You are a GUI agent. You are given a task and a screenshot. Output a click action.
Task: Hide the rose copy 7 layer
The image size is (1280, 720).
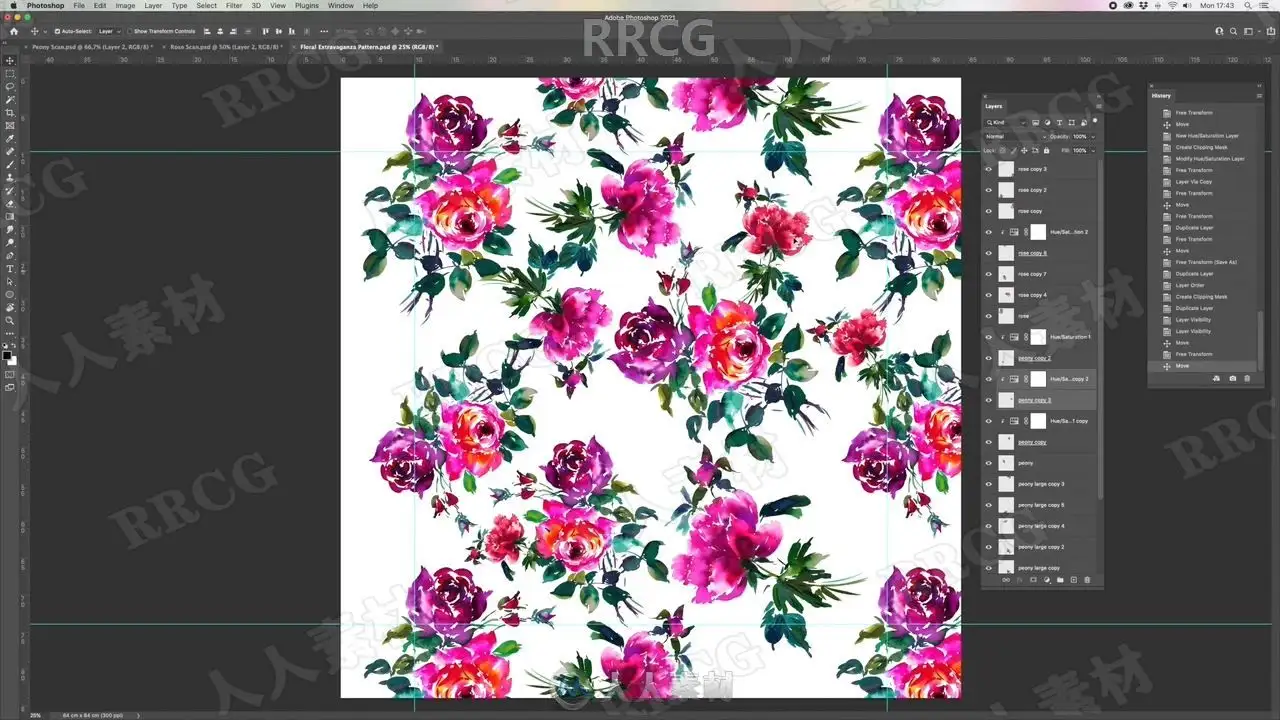coord(988,274)
